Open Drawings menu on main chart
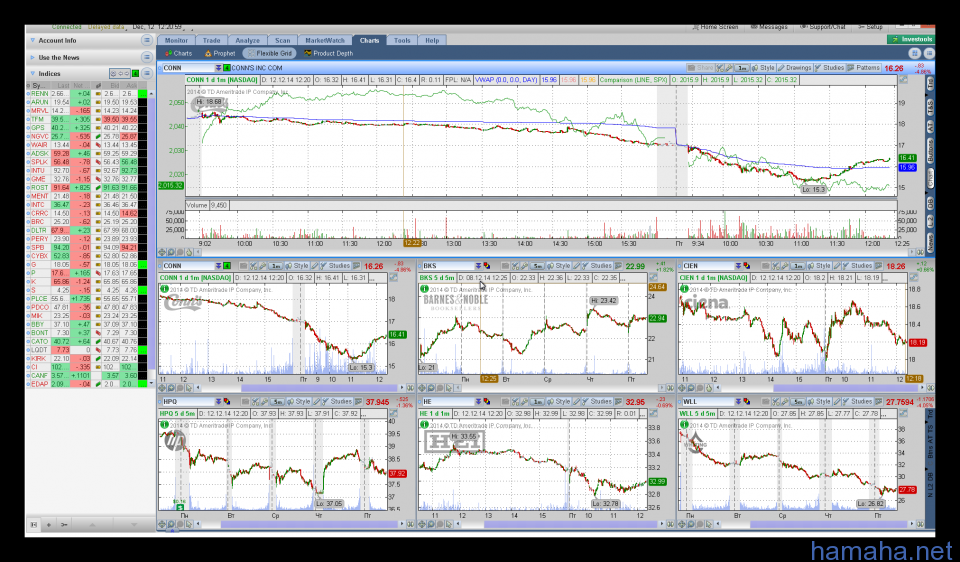This screenshot has height=562, width=960. pyautogui.click(x=795, y=68)
